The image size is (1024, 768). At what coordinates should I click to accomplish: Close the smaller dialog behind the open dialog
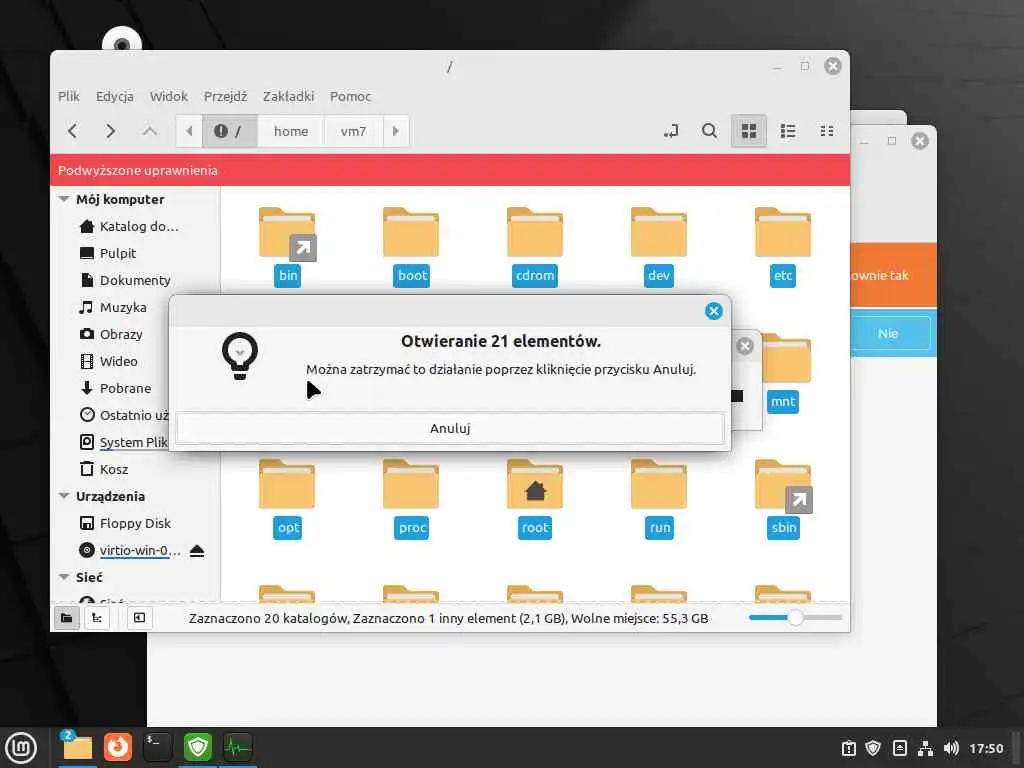click(x=744, y=346)
